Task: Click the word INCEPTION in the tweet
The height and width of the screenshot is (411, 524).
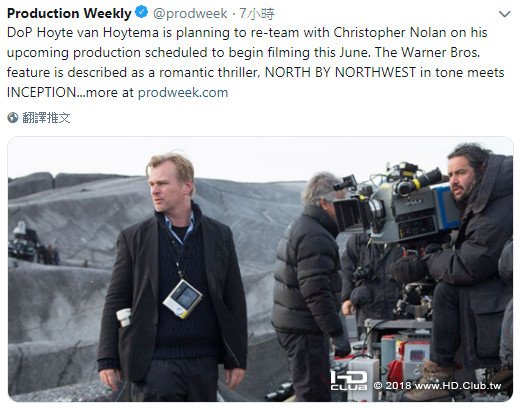Action: [41, 93]
